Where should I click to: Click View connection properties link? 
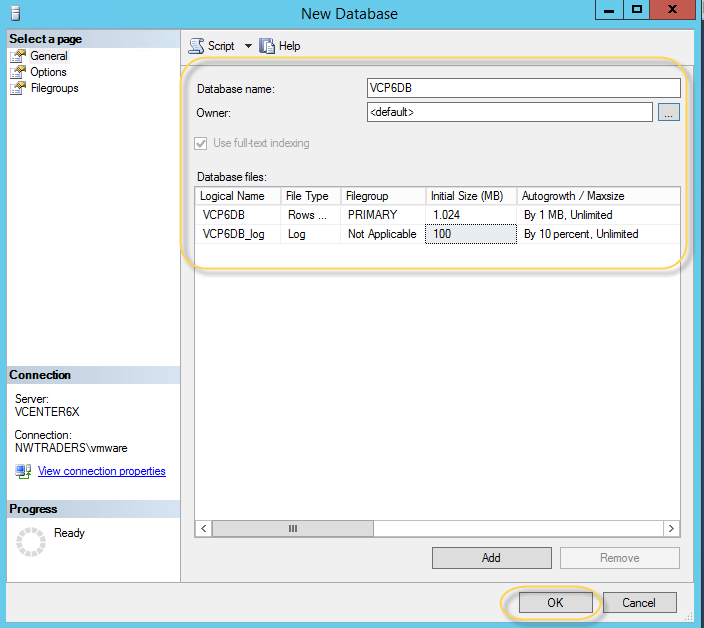pos(101,471)
